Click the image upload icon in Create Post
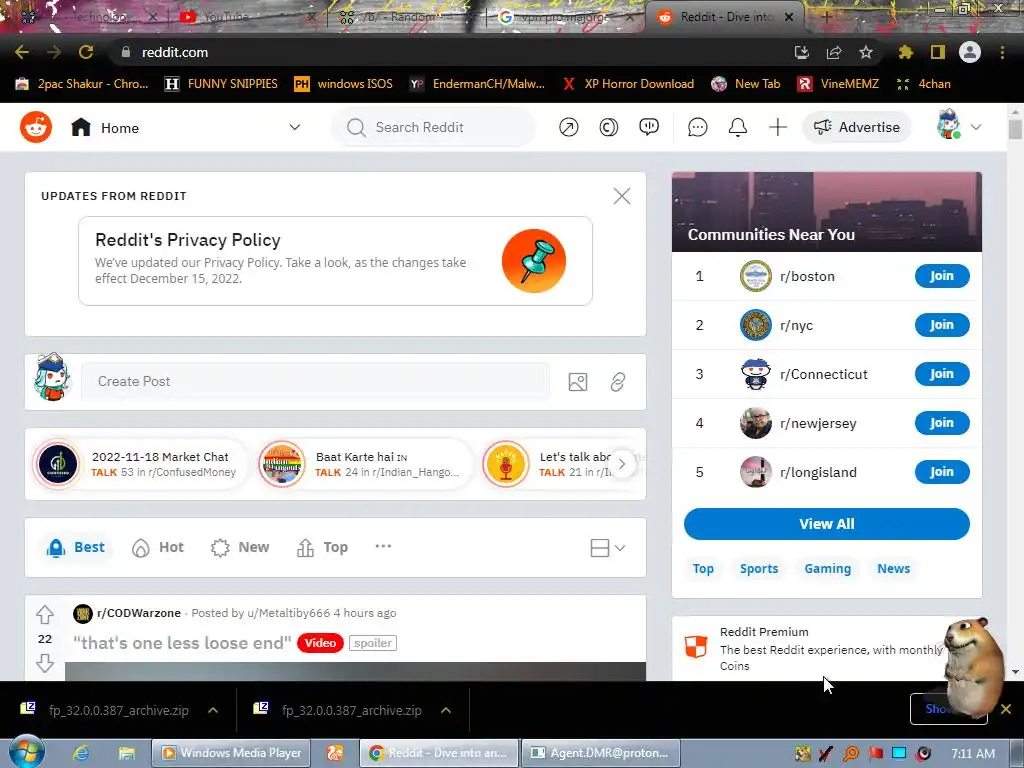Screen dimensions: 1024x768 pos(578,382)
